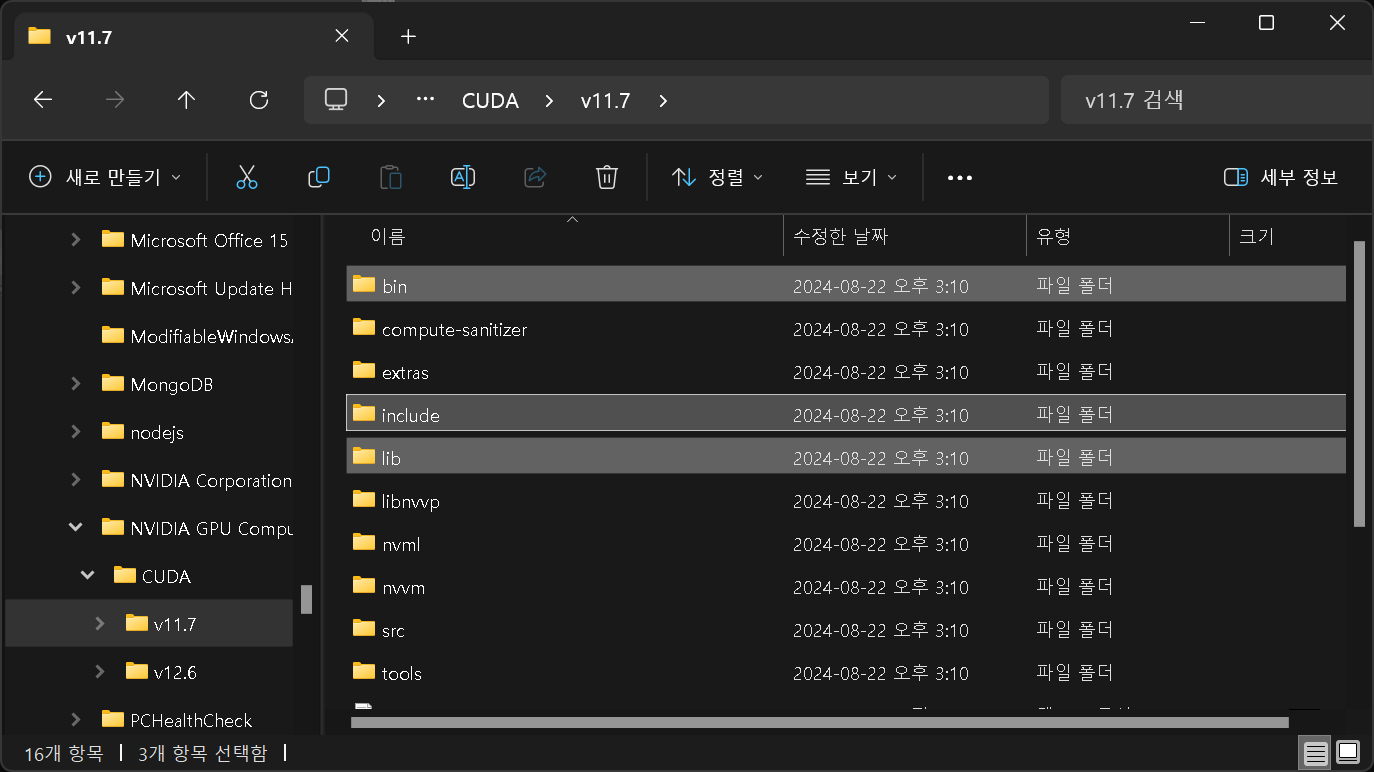Click CUDA in the breadcrumb path

click(490, 100)
